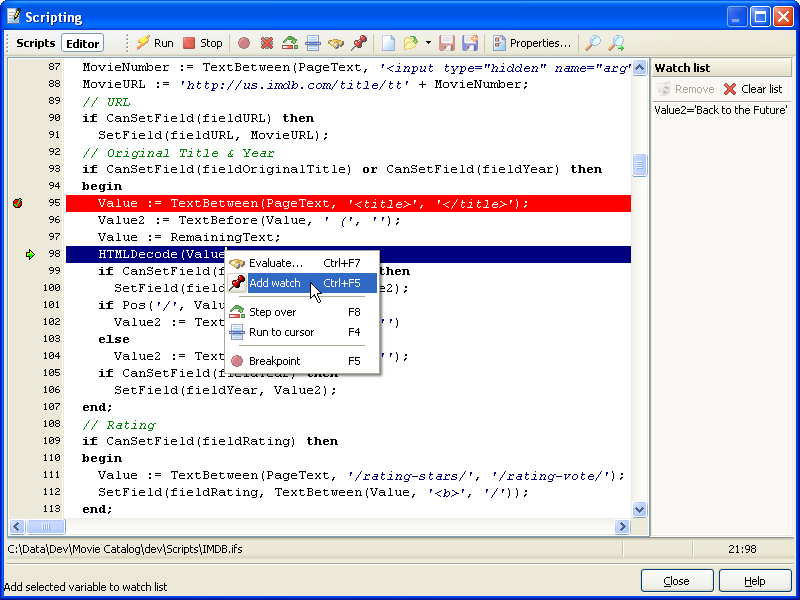The height and width of the screenshot is (600, 800).
Task: Create a new script with blank page icon
Action: coord(388,43)
